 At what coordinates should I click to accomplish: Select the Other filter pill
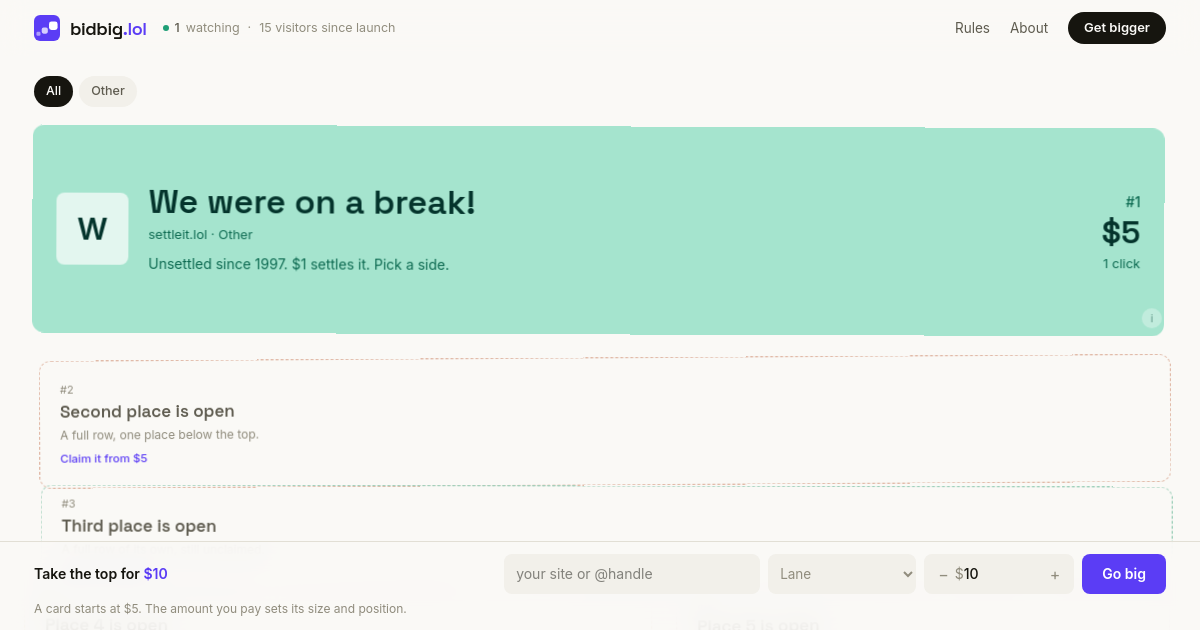click(x=108, y=91)
